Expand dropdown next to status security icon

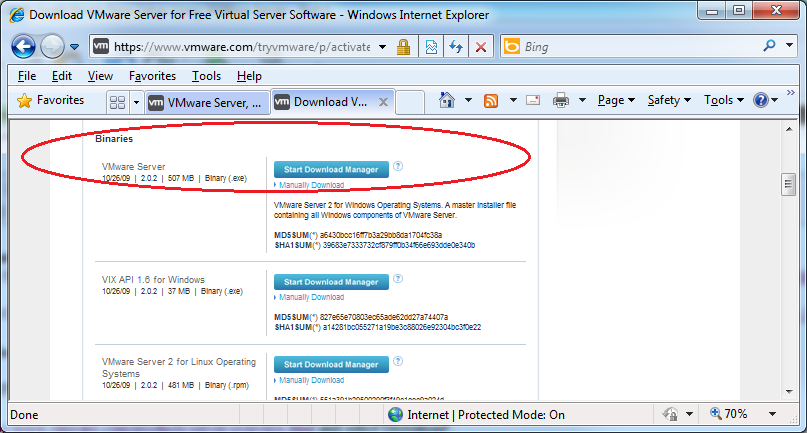pos(689,414)
